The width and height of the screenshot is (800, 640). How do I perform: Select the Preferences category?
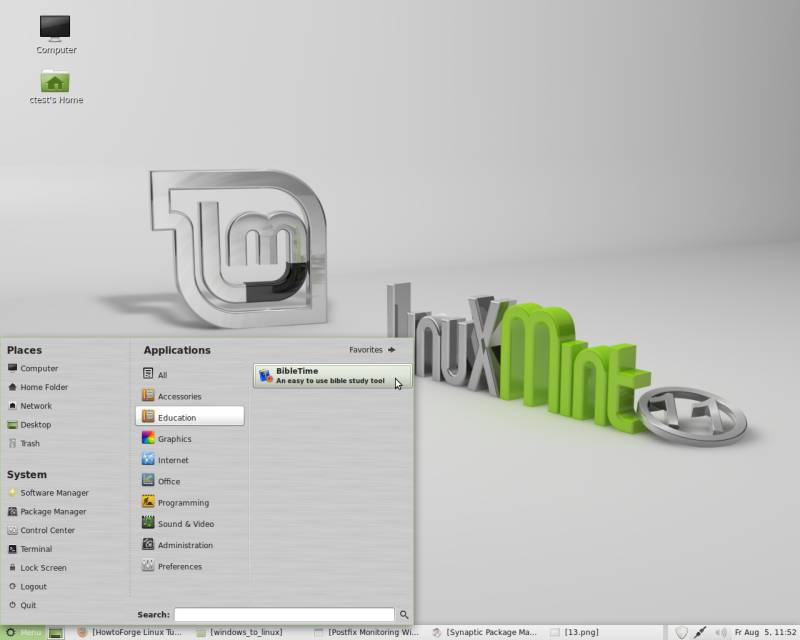click(190, 567)
